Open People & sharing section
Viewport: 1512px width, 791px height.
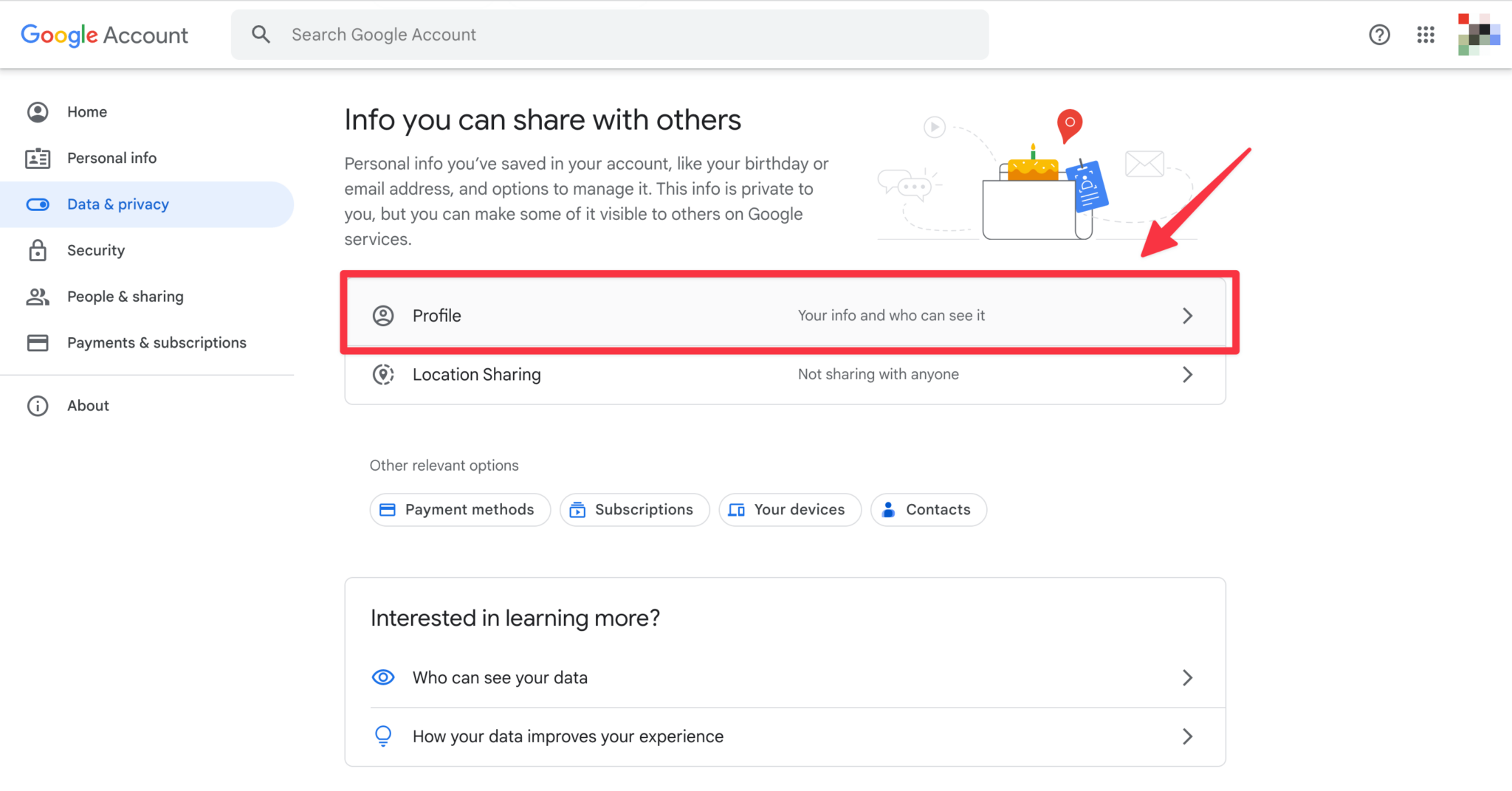click(126, 297)
